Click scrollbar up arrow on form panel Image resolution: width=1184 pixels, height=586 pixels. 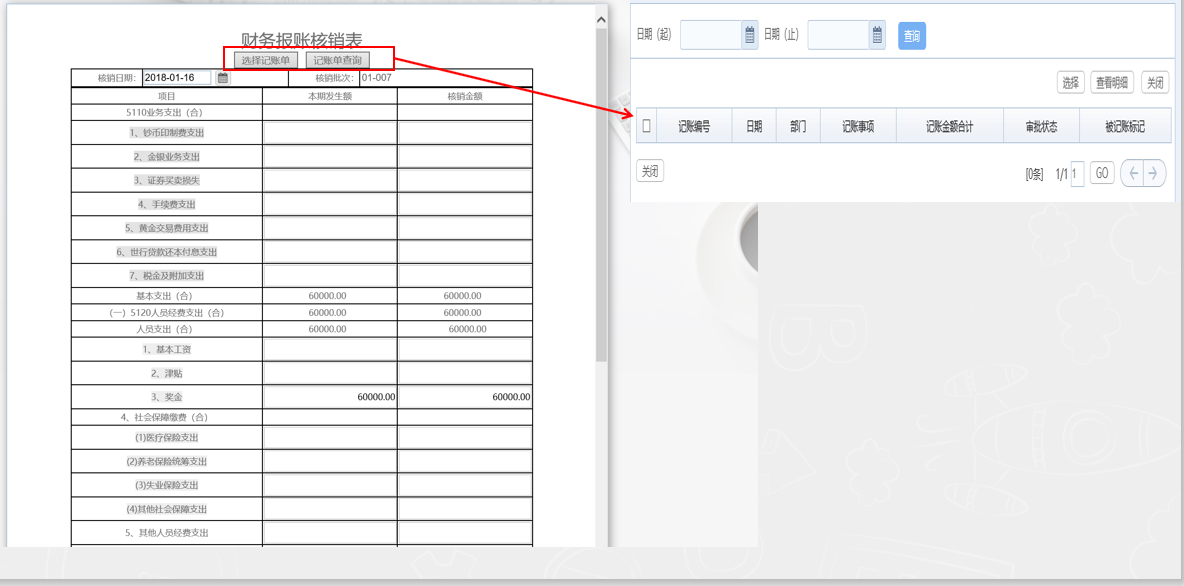click(x=601, y=19)
